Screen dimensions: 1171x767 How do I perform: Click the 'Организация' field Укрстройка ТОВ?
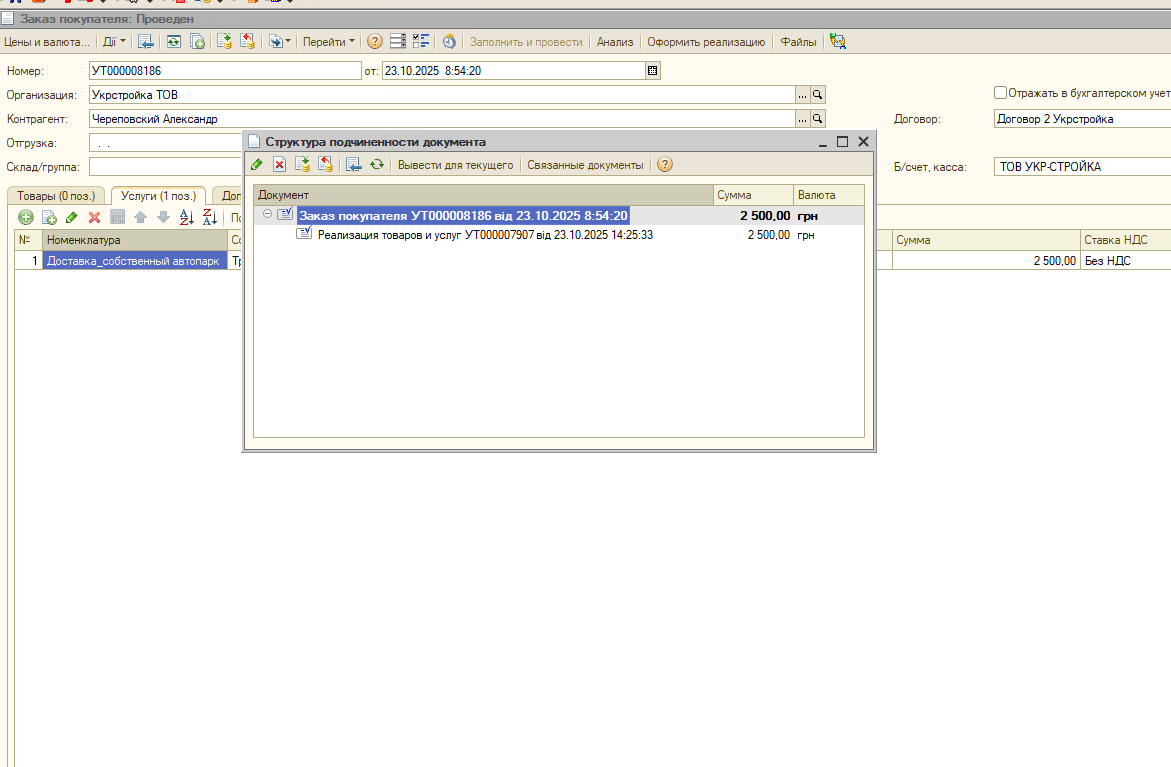coord(442,95)
